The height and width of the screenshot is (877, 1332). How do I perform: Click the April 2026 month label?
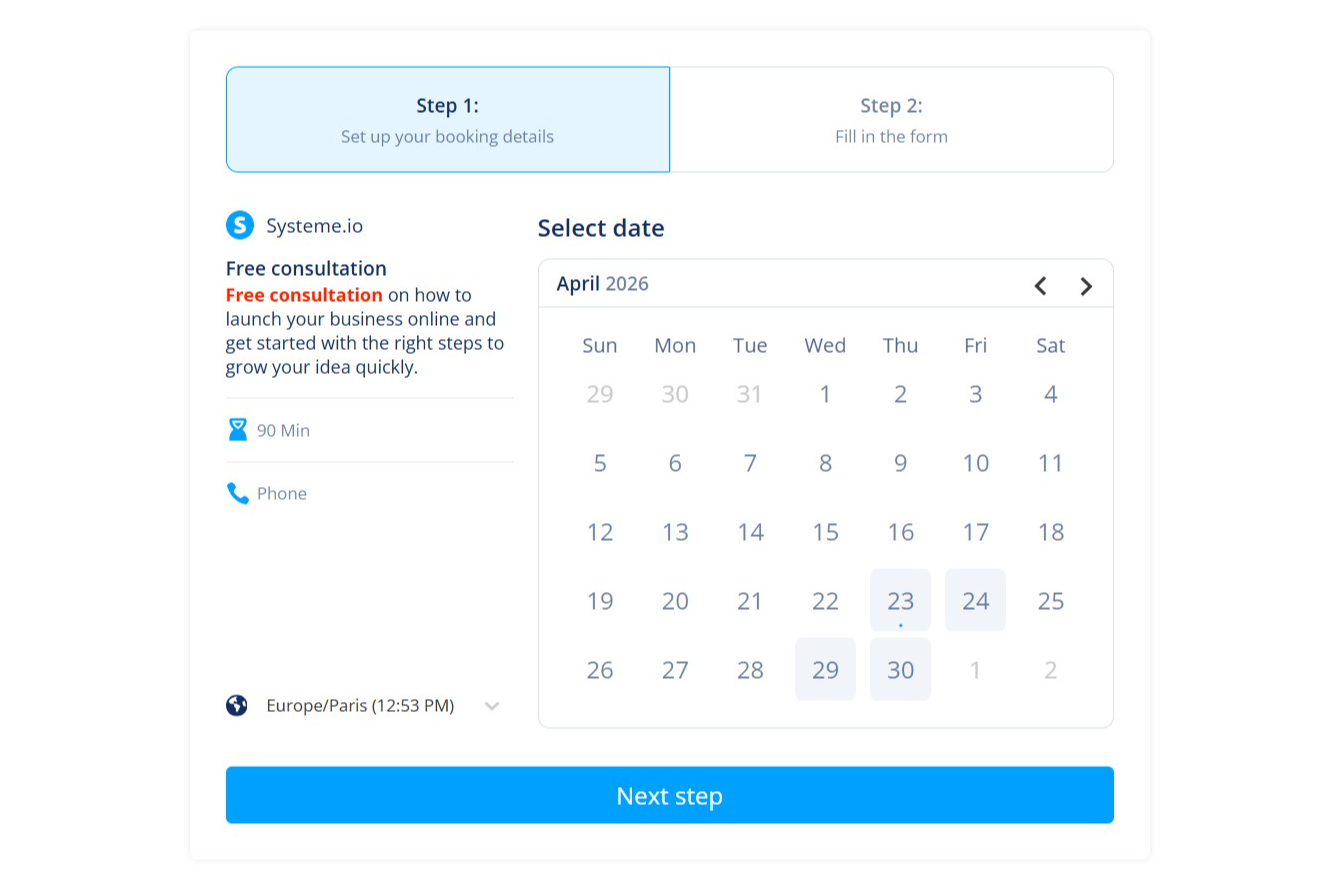point(602,284)
